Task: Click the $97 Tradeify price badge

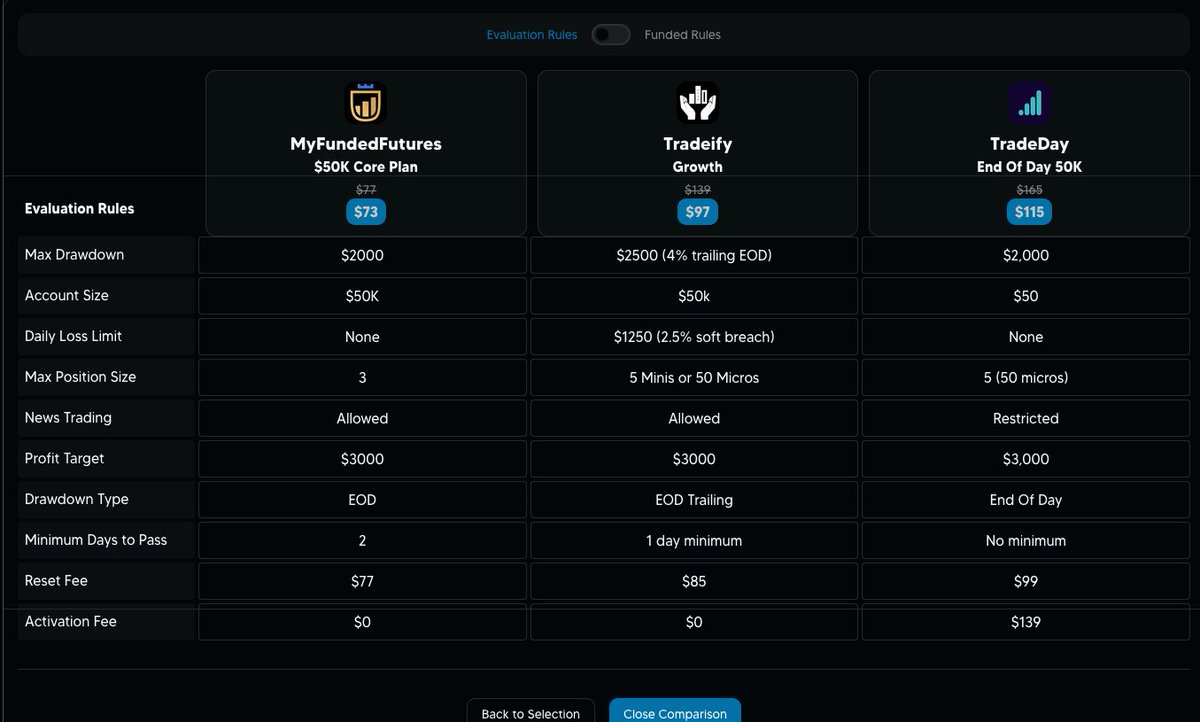Action: (697, 212)
